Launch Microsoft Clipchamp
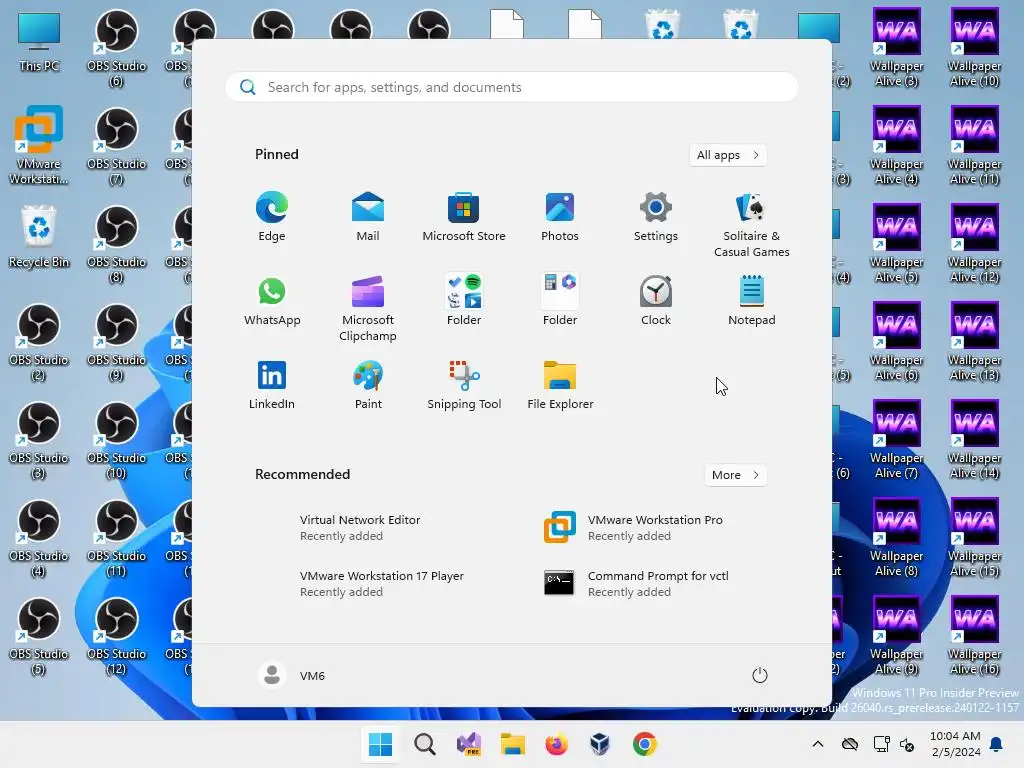This screenshot has width=1024, height=768. (x=368, y=308)
